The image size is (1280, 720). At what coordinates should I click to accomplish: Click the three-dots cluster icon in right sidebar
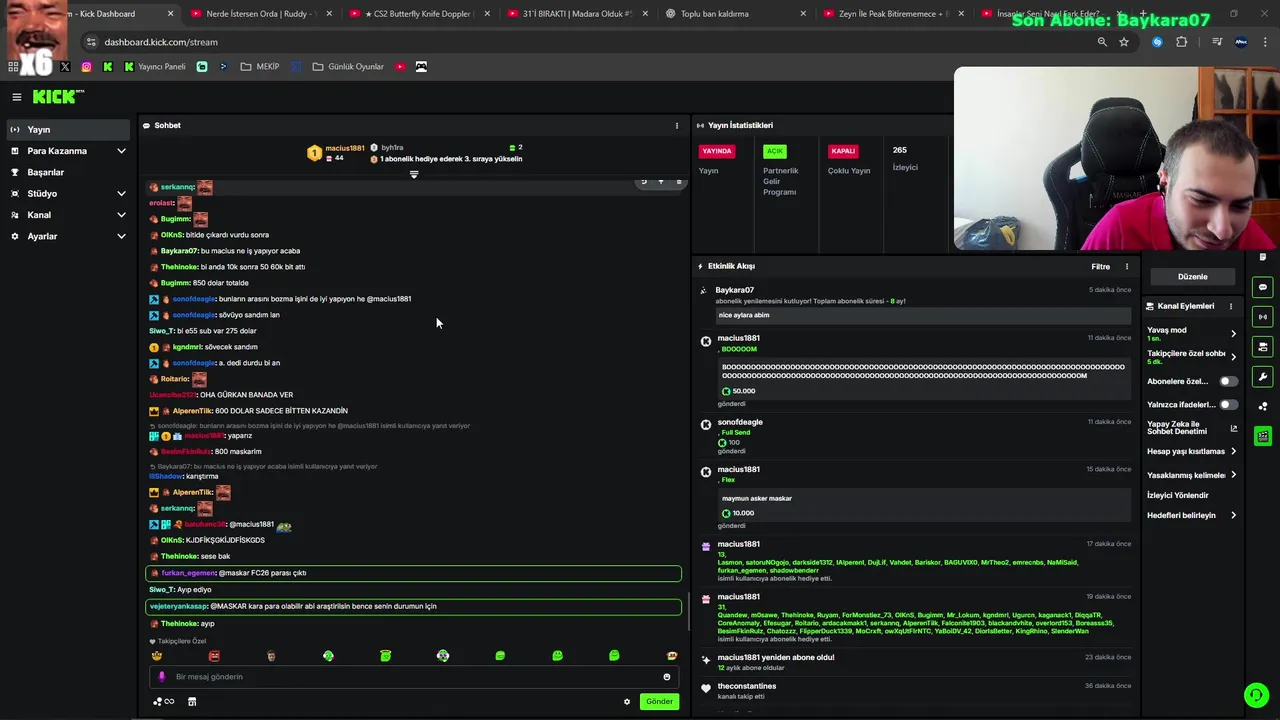(1263, 406)
